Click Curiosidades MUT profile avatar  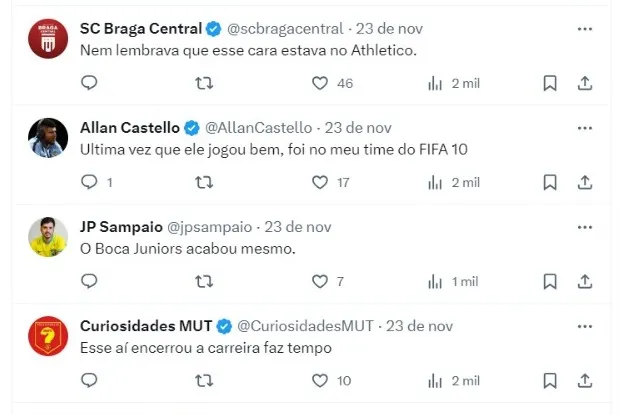[x=47, y=335]
